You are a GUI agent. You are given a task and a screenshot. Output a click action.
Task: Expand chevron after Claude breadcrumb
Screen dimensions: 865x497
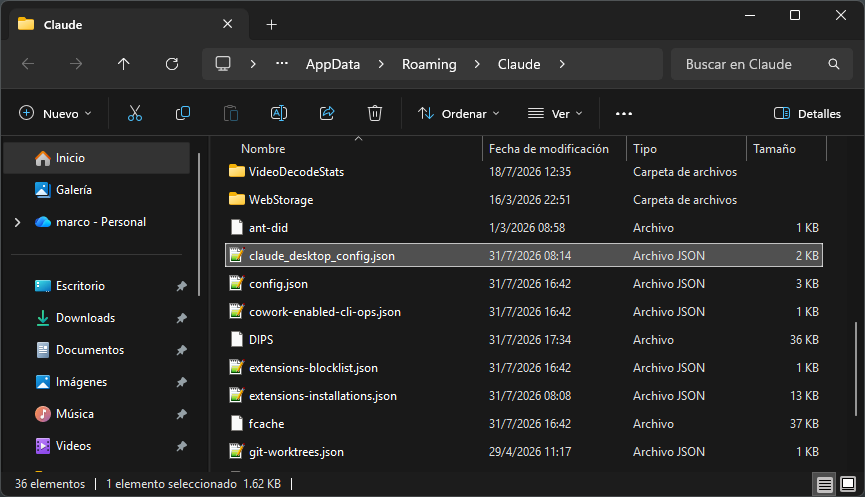tap(562, 64)
